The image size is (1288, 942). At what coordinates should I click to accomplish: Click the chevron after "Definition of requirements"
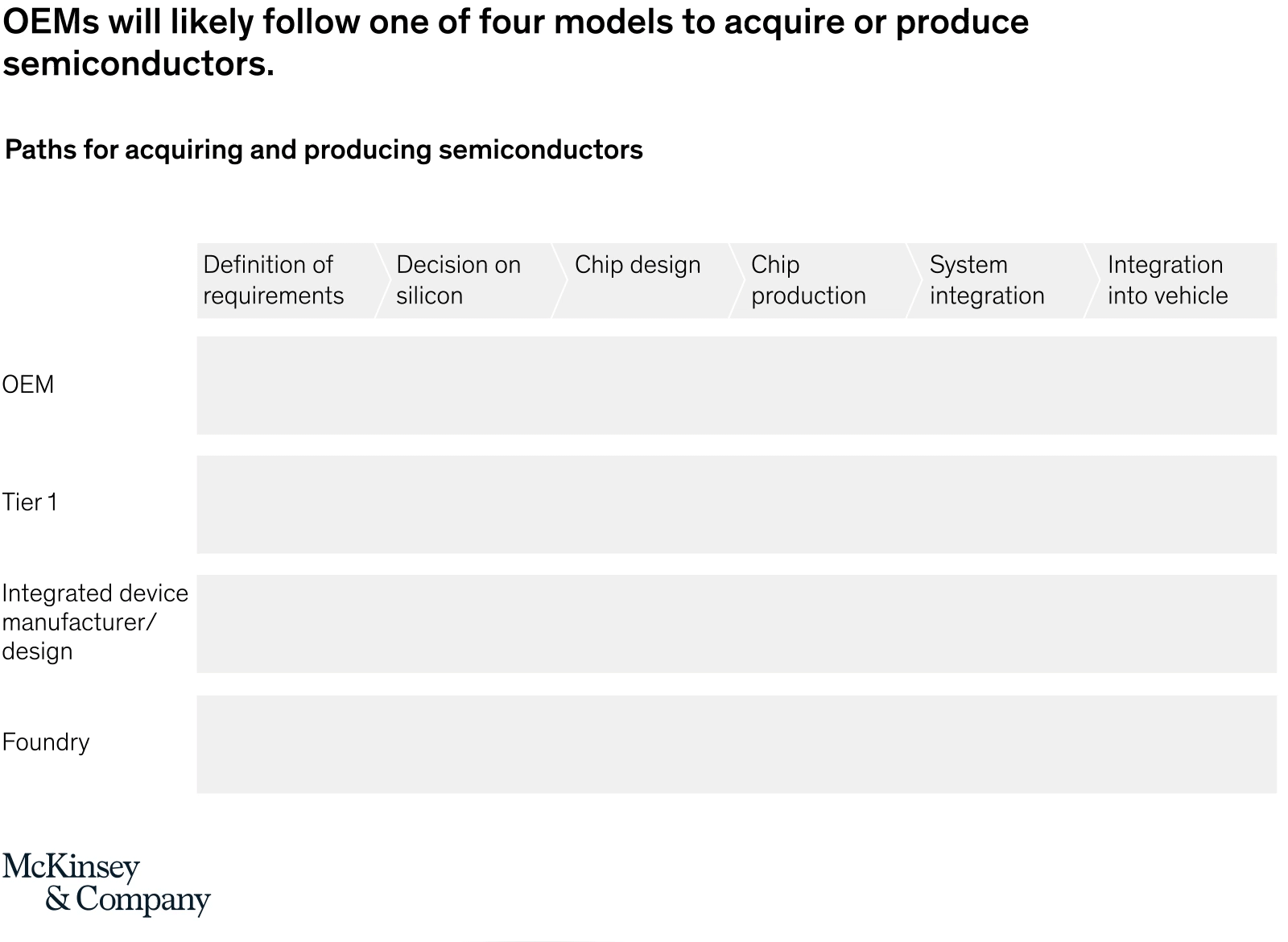point(384,280)
